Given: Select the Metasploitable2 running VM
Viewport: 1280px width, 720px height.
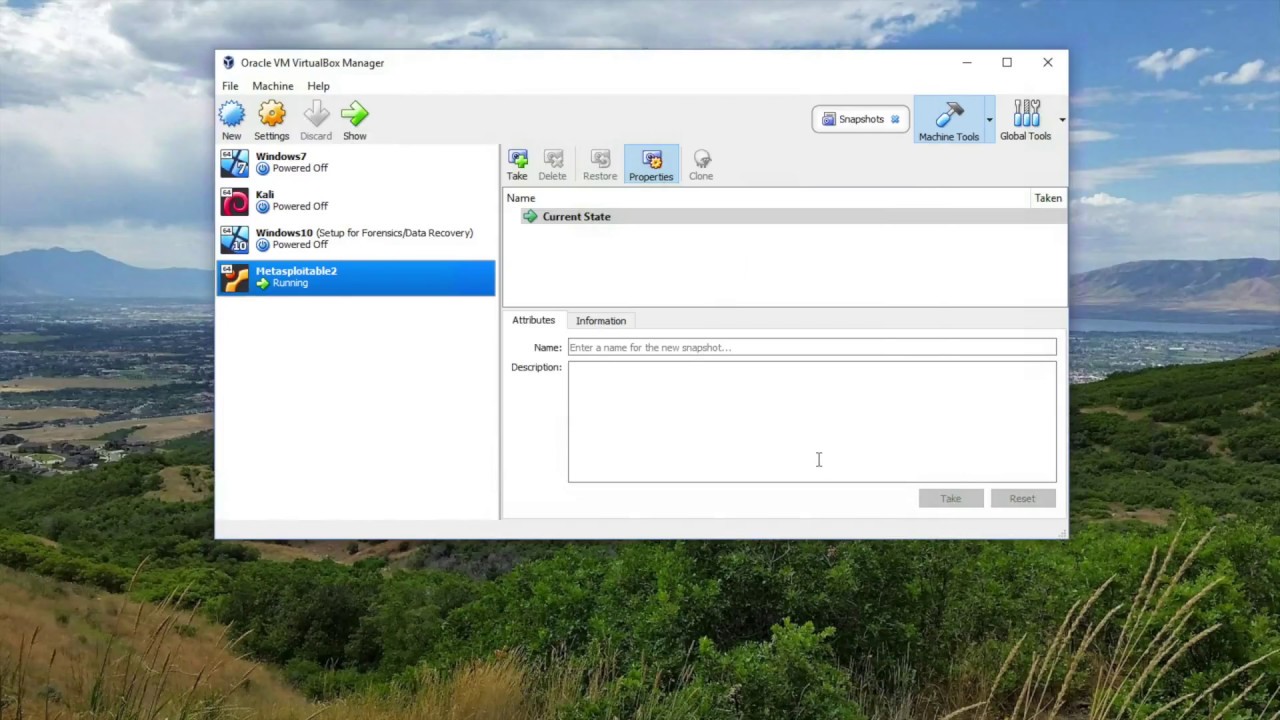Looking at the screenshot, I should tap(356, 277).
